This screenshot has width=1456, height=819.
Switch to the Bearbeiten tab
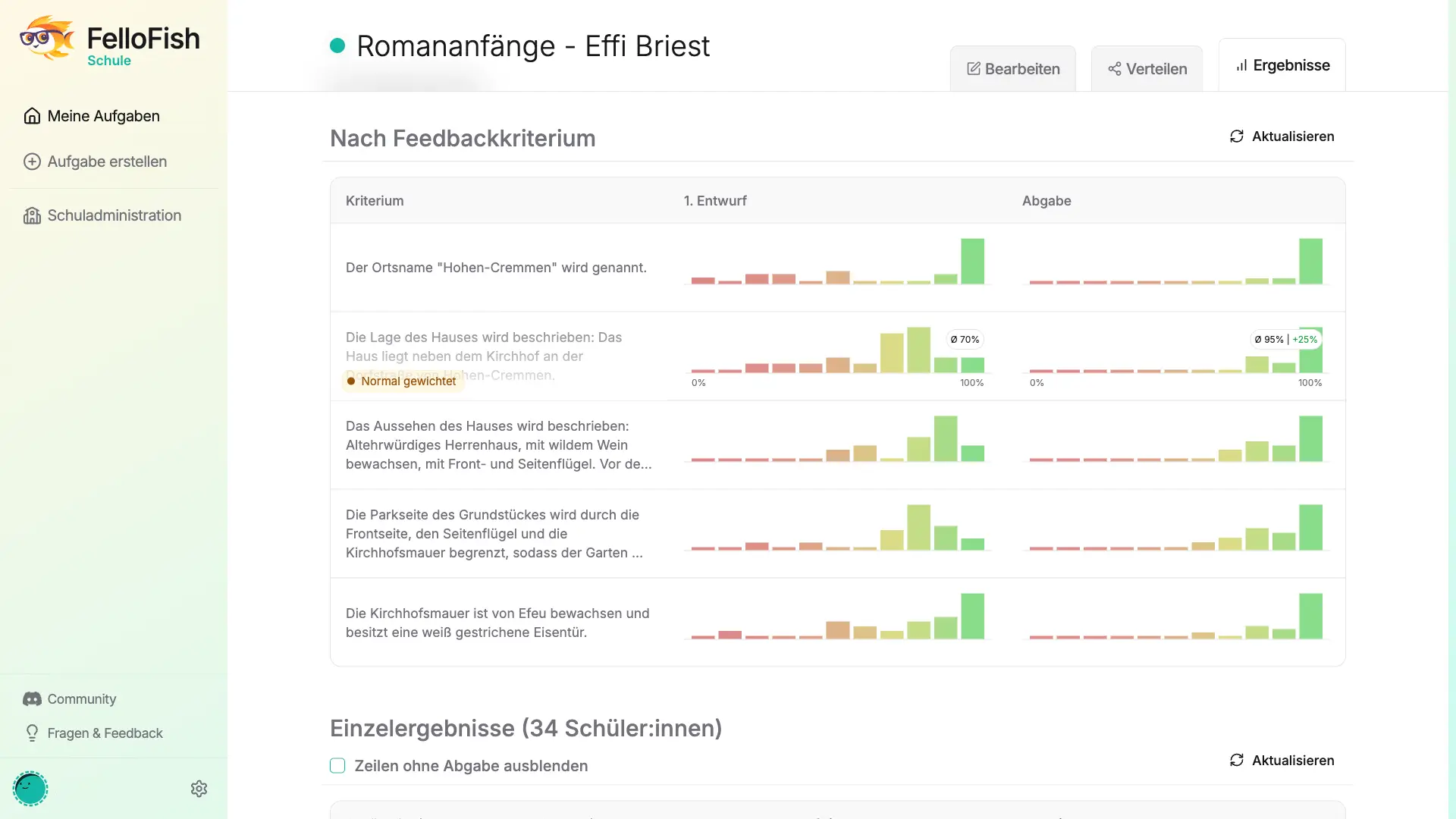[1013, 69]
